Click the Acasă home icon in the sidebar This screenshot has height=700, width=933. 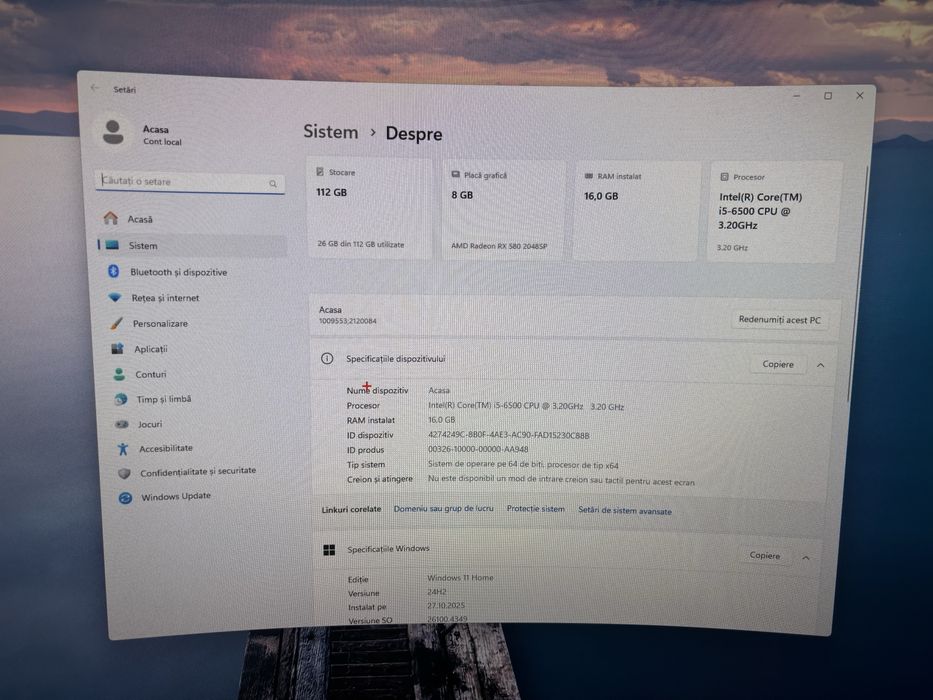coord(111,218)
